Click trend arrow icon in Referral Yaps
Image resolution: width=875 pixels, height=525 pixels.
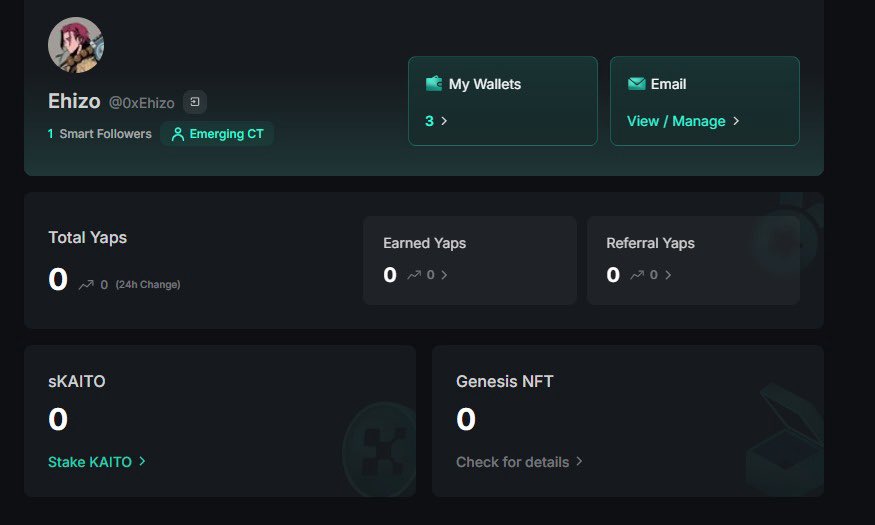click(637, 274)
